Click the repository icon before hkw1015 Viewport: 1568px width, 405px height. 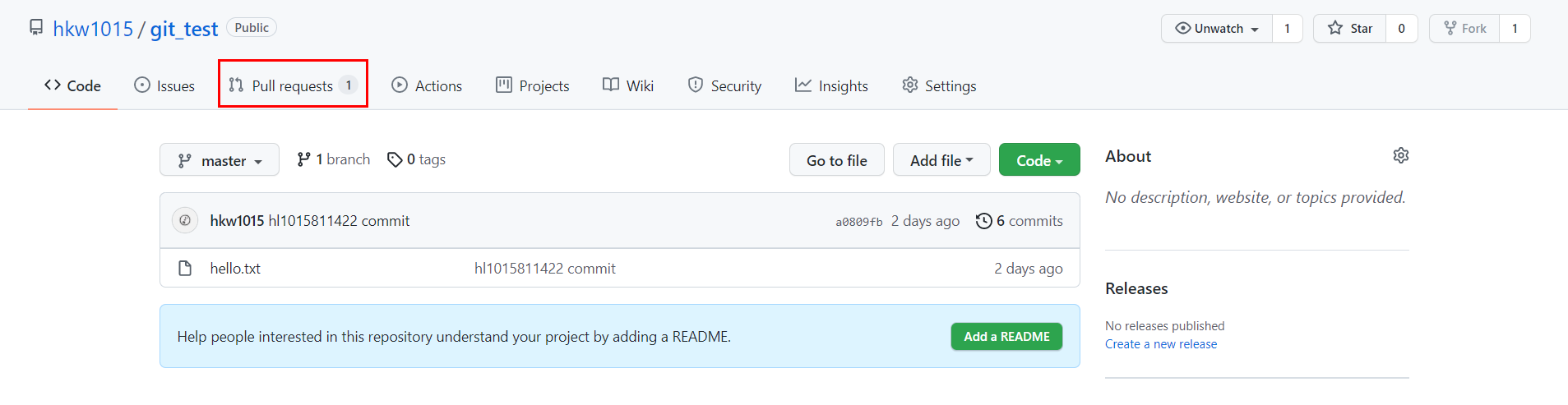(36, 28)
